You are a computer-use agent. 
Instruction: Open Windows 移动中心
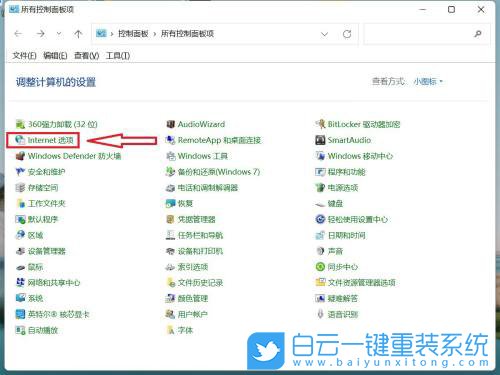[354, 156]
